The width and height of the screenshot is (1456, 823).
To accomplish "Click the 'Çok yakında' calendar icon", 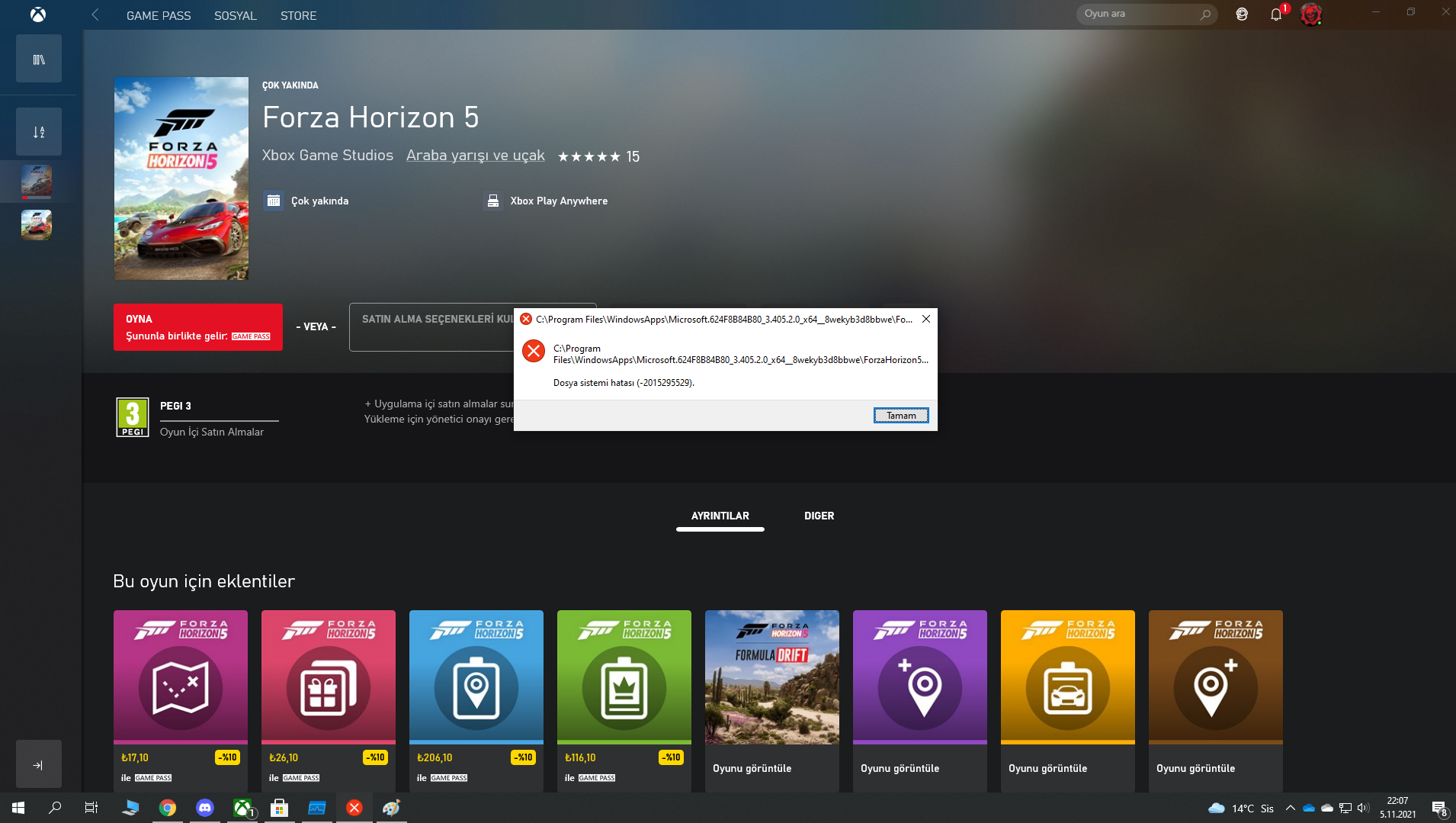I will click(274, 201).
